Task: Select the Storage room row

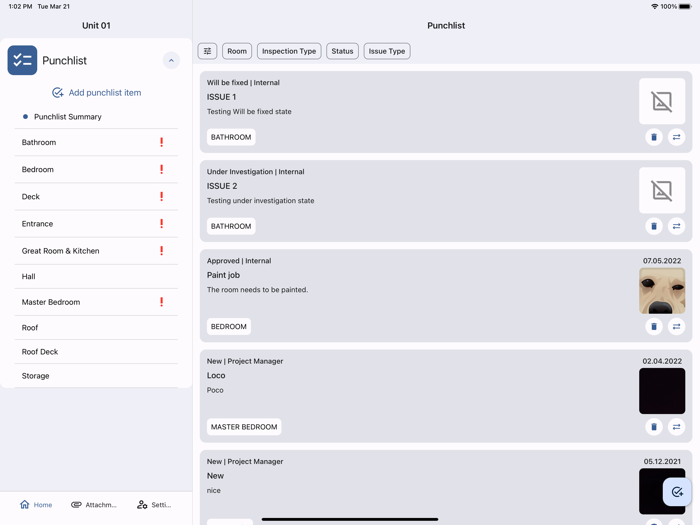Action: [96, 376]
